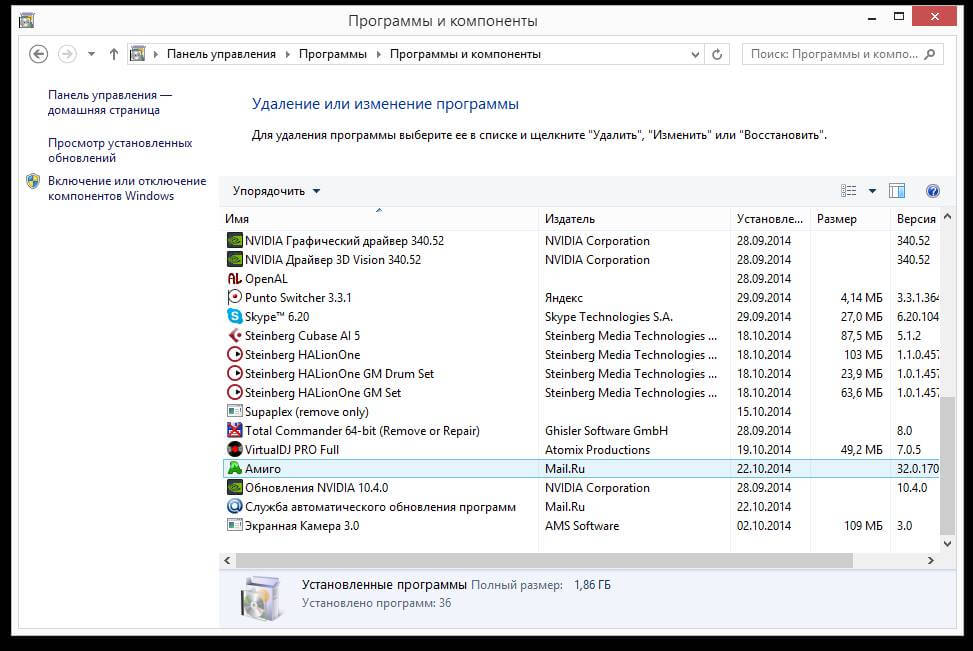
Task: Click the horizontal scrollbar right arrow
Action: click(x=930, y=560)
